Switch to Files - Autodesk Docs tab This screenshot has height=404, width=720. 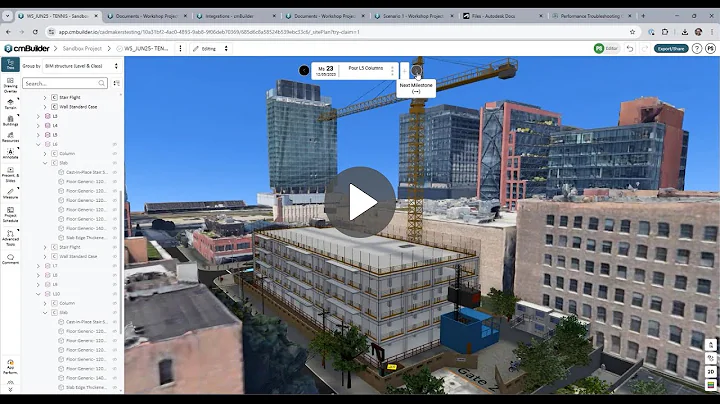point(503,16)
